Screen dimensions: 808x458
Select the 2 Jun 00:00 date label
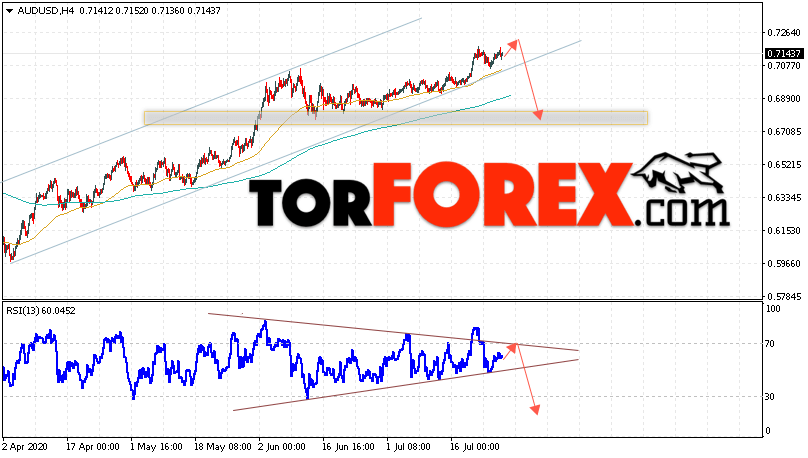[x=282, y=447]
